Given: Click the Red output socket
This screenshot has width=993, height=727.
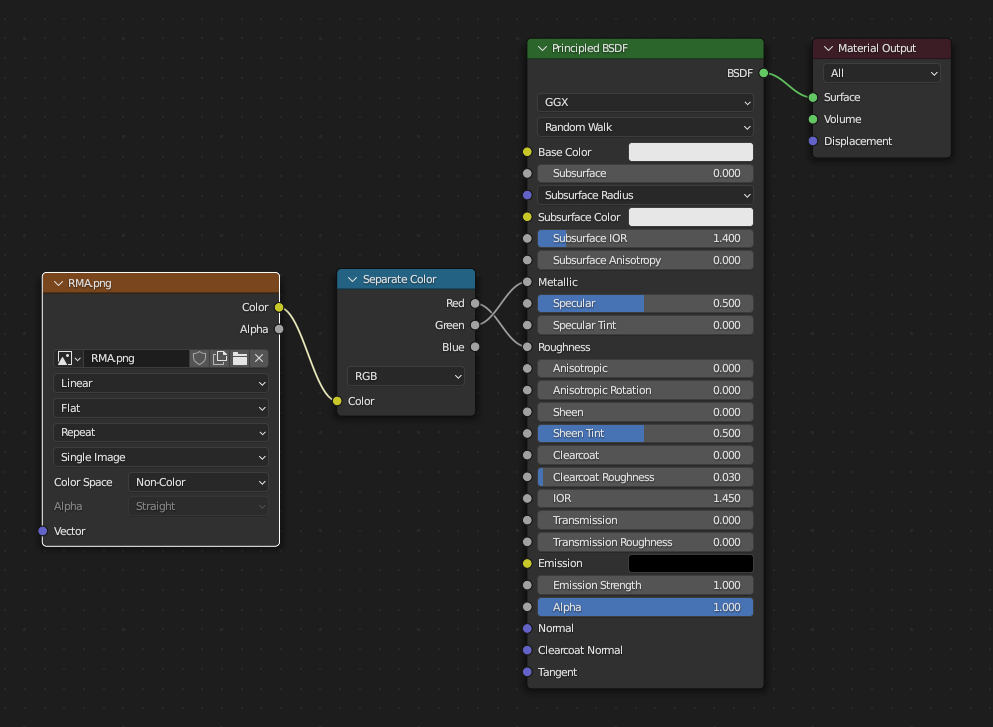Looking at the screenshot, I should pos(475,303).
